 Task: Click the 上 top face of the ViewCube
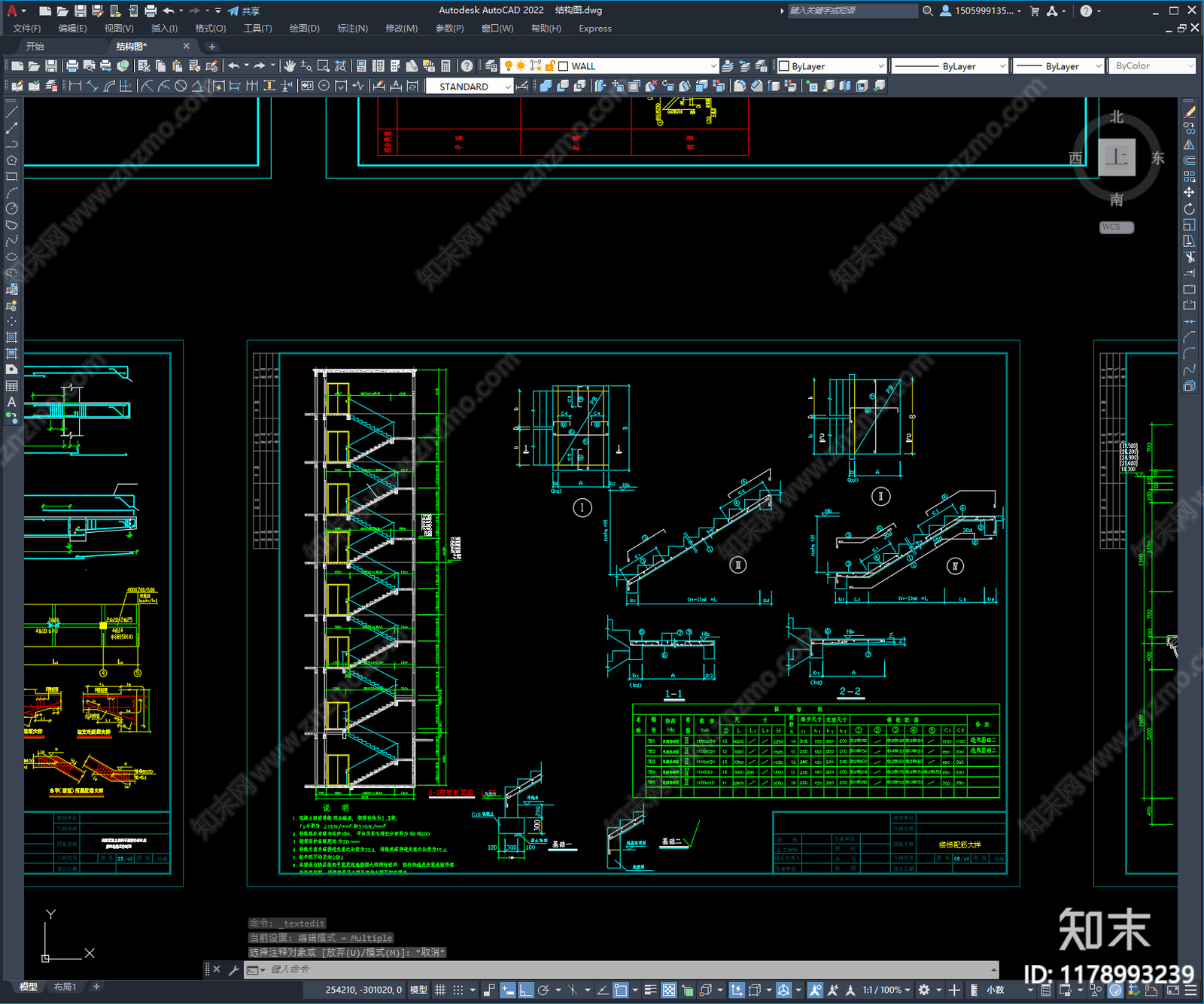[1117, 157]
